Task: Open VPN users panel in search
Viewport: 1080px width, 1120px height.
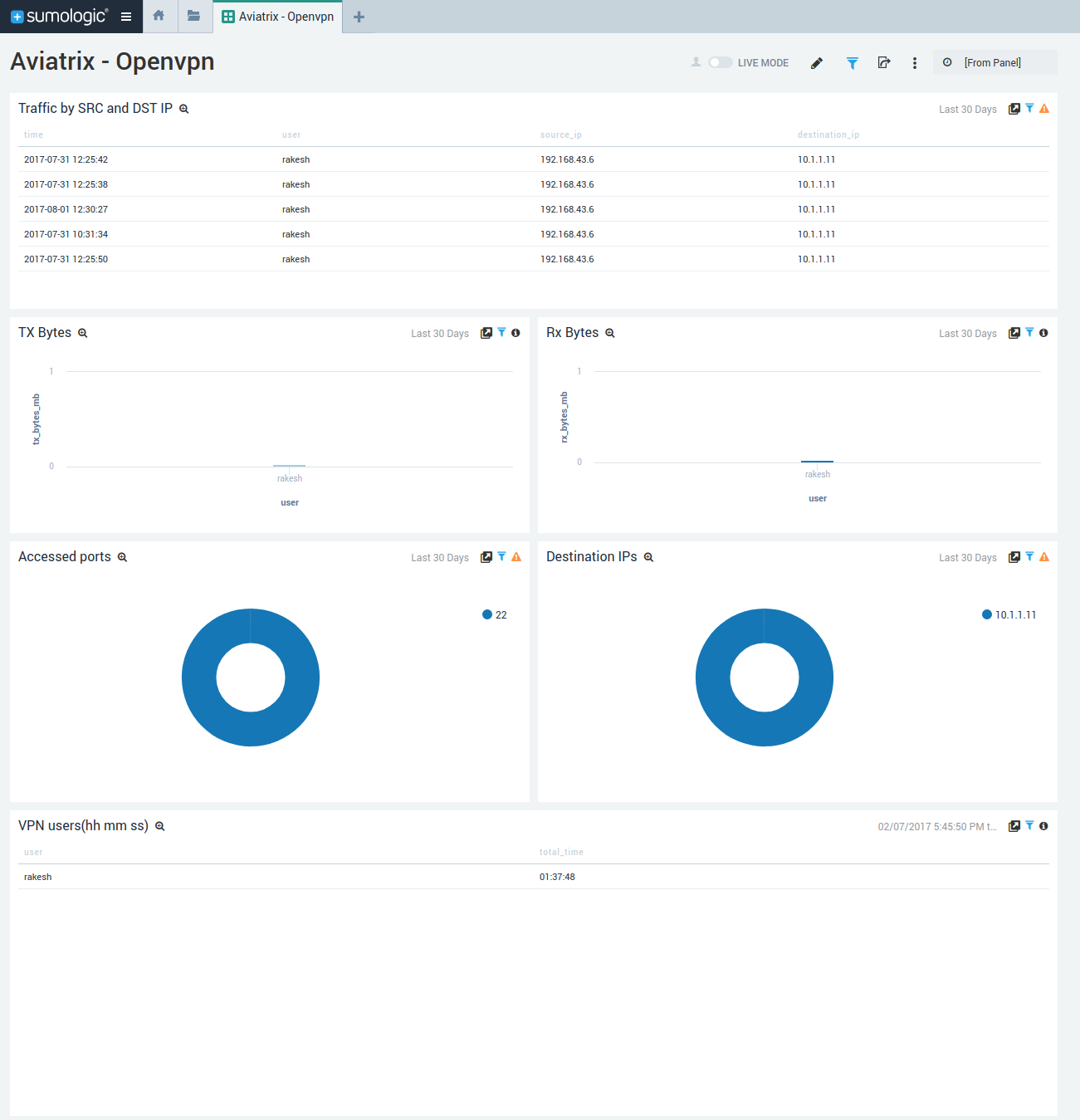Action: pyautogui.click(x=1014, y=826)
